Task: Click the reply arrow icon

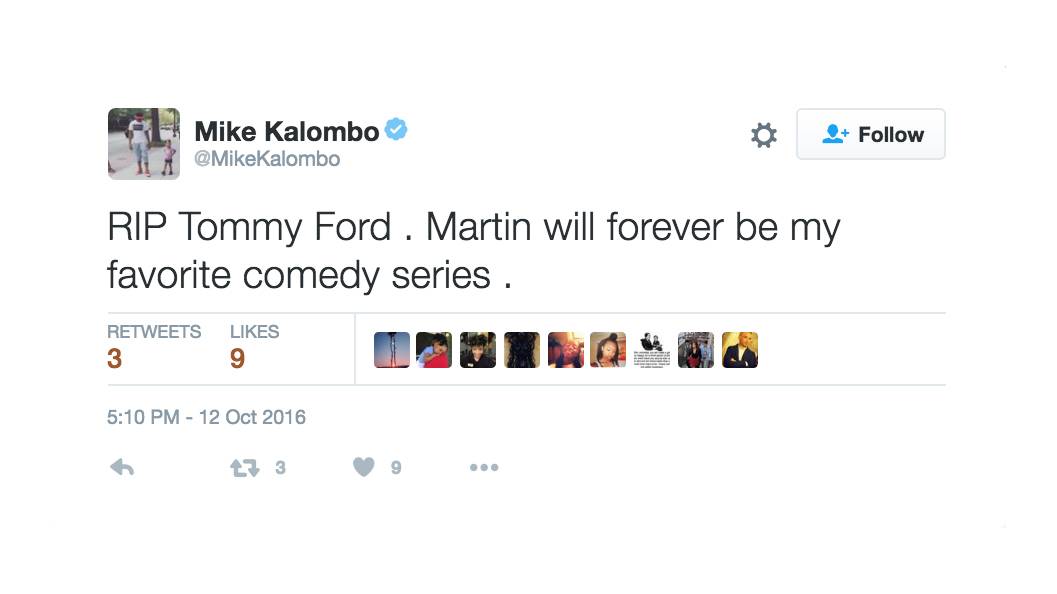Action: [121, 467]
